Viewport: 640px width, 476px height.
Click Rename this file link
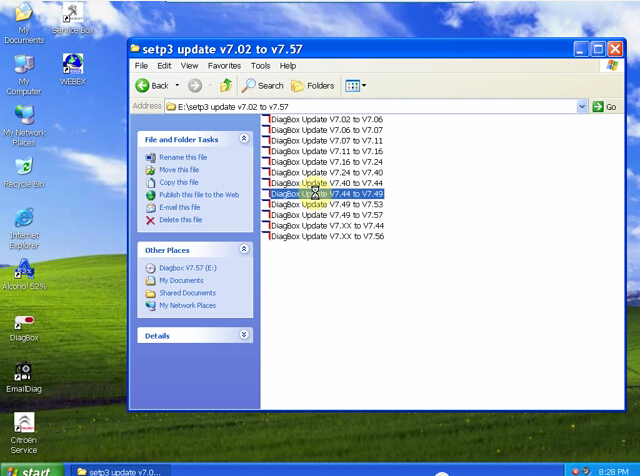[183, 157]
